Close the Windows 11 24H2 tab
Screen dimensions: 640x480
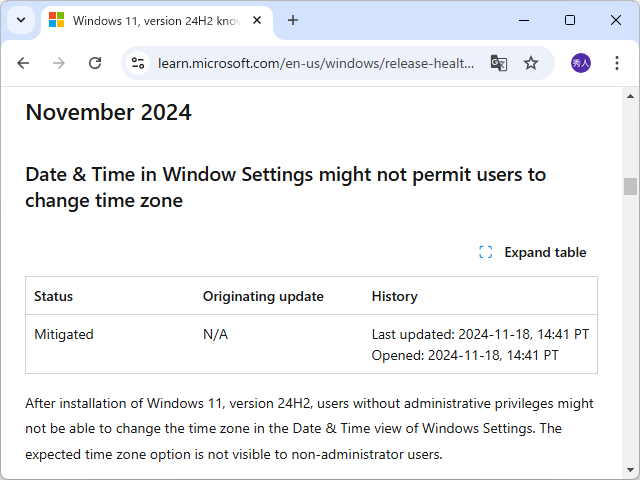(257, 20)
